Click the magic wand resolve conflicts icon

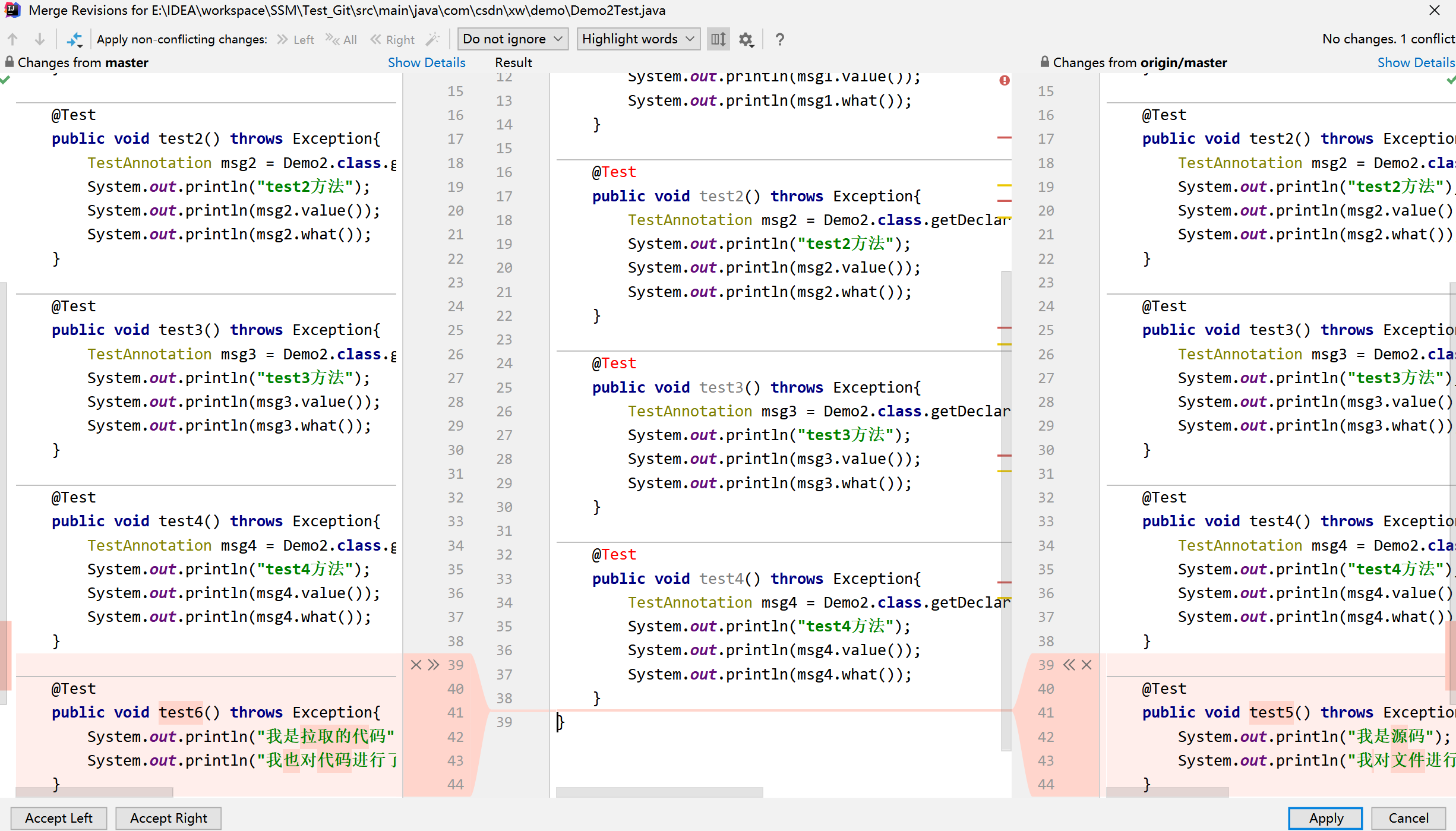click(433, 39)
